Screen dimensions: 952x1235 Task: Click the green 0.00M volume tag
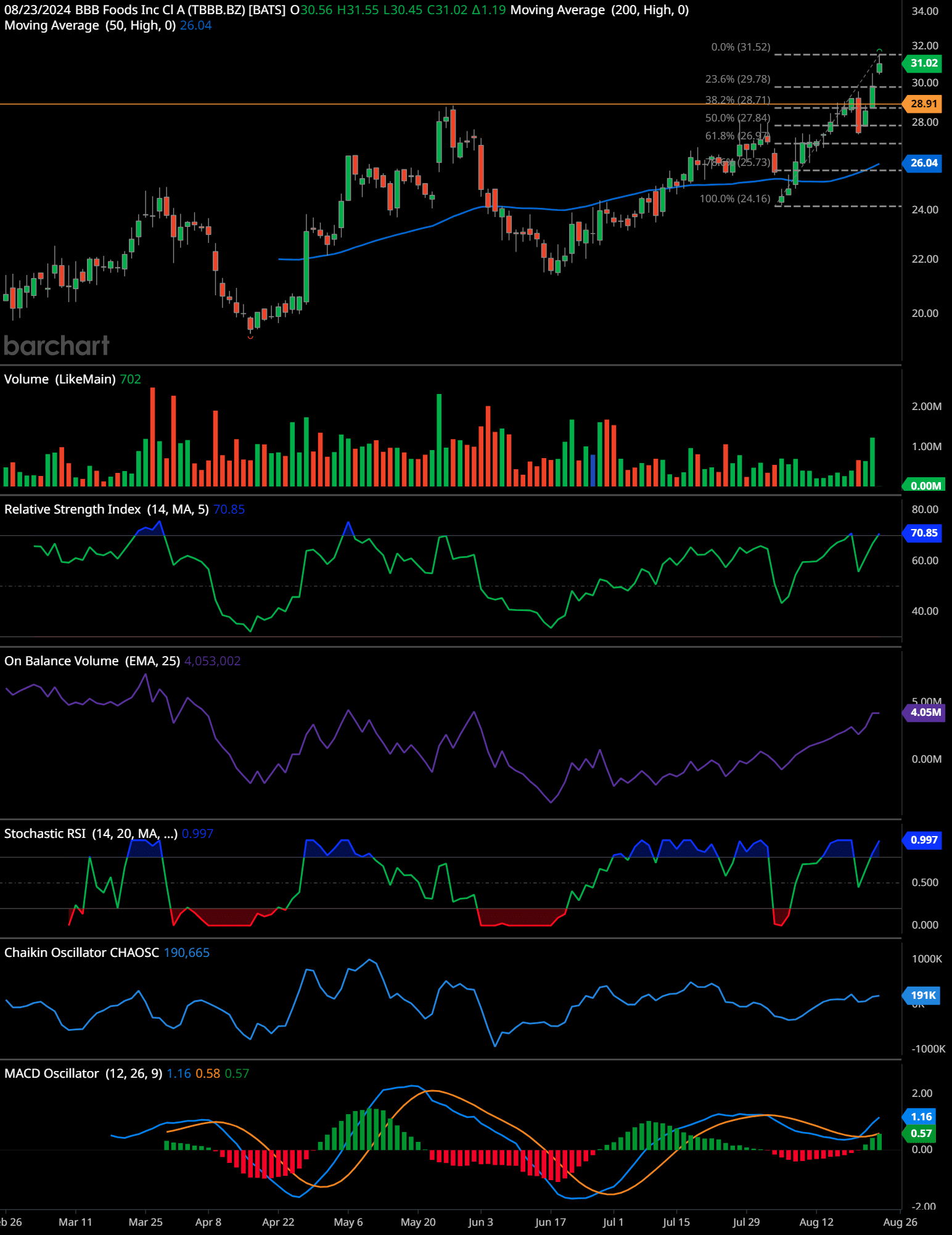pos(924,486)
